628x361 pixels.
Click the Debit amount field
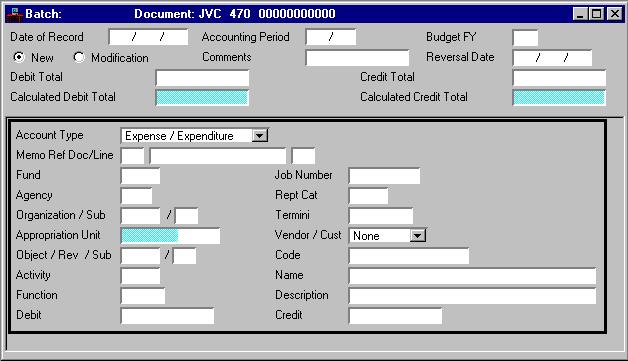tap(167, 316)
